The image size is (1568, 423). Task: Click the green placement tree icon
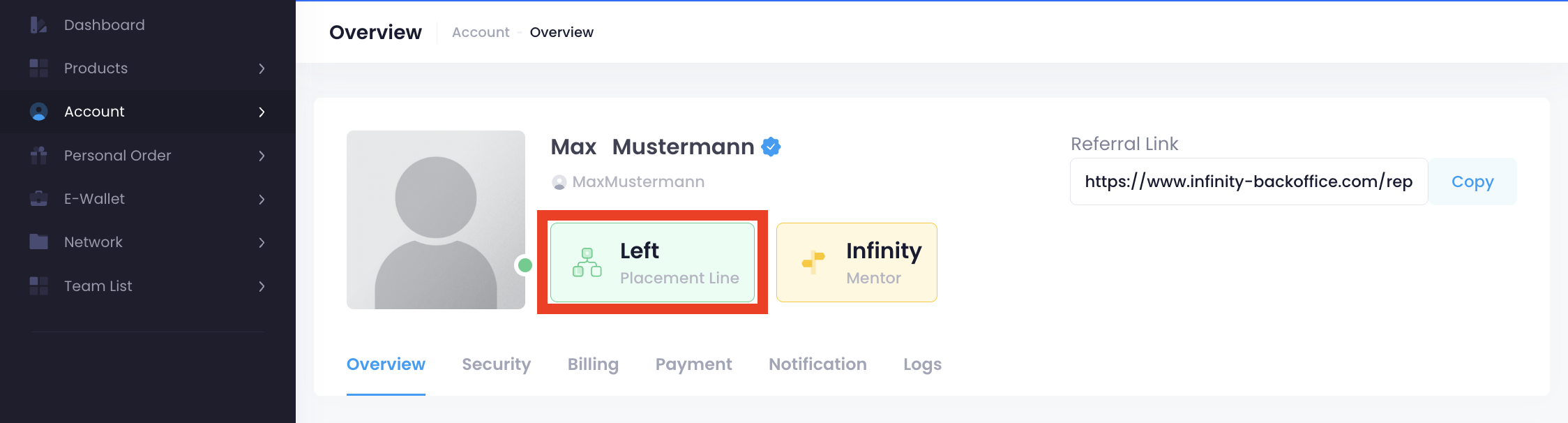click(587, 262)
